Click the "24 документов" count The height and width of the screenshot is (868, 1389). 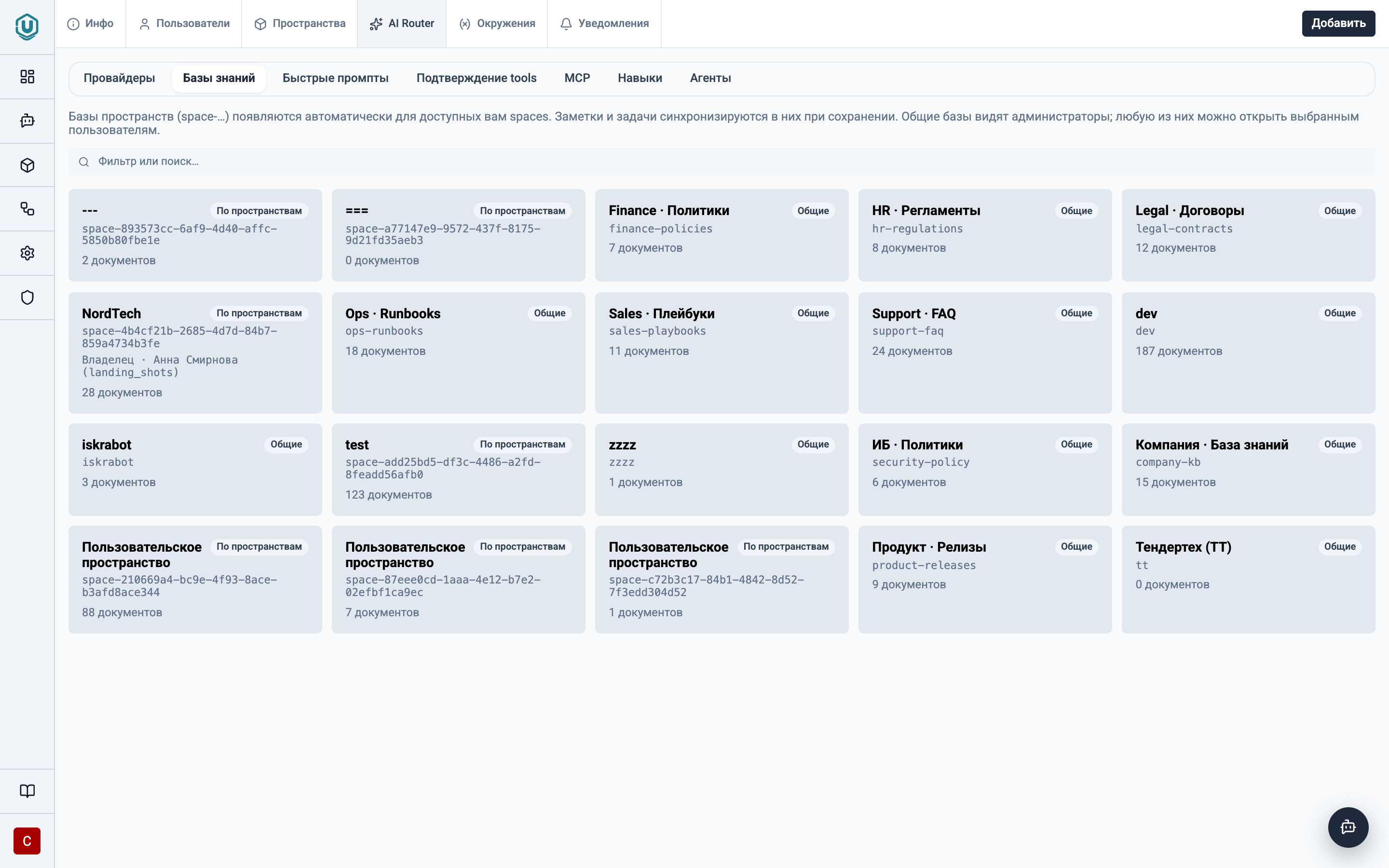click(912, 352)
